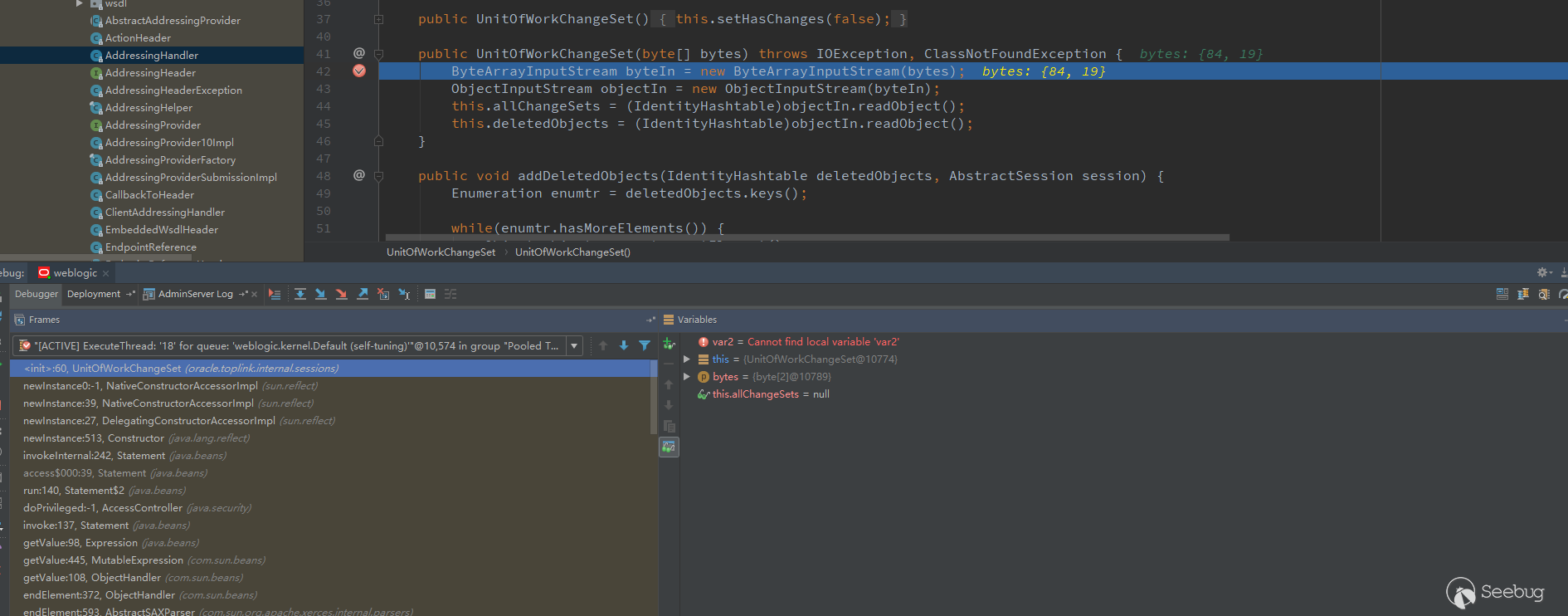Viewport: 1568px width, 616px height.
Task: Click the frames filter funnel icon
Action: 645,345
